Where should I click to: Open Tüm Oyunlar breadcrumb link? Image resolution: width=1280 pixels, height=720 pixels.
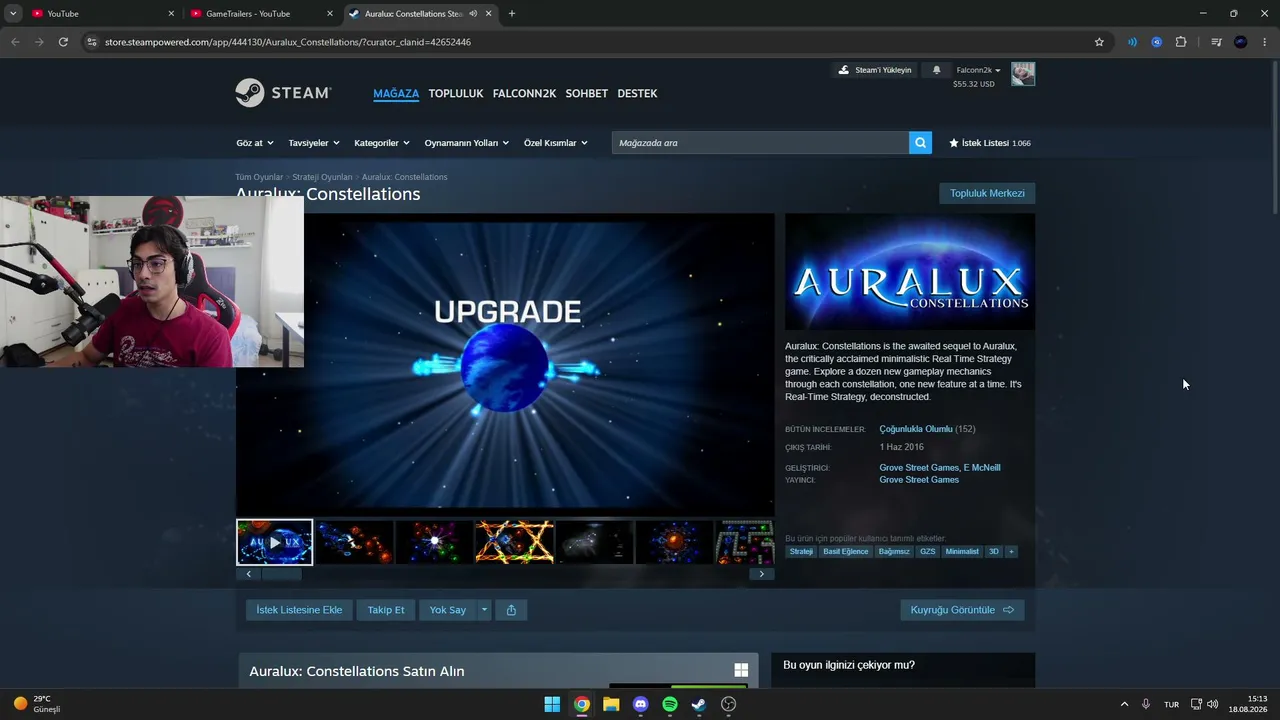pyautogui.click(x=259, y=177)
